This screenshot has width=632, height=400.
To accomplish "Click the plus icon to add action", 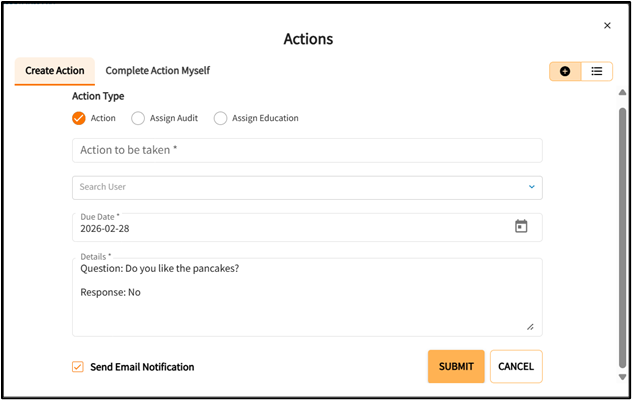I will 565,72.
